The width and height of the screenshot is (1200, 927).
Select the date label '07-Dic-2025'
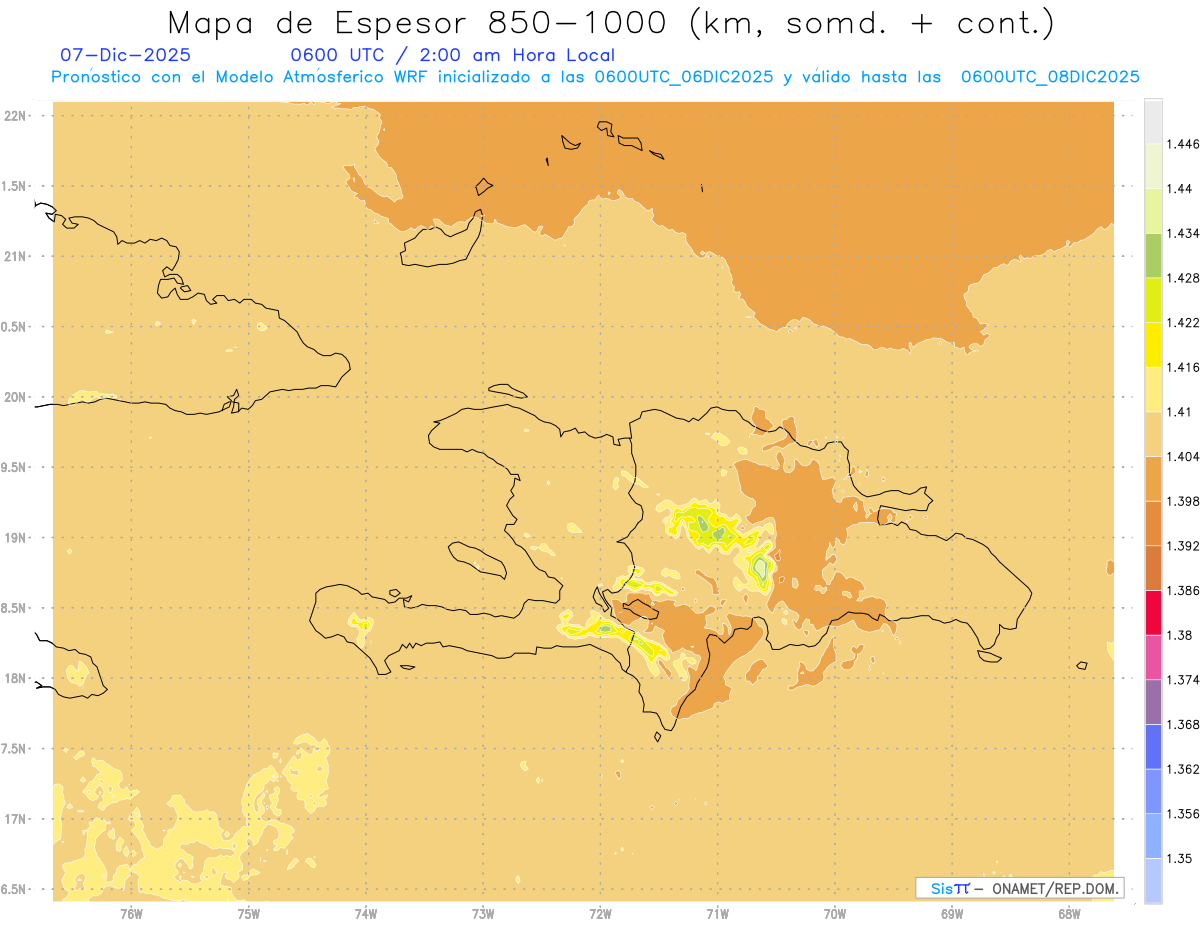tap(125, 55)
